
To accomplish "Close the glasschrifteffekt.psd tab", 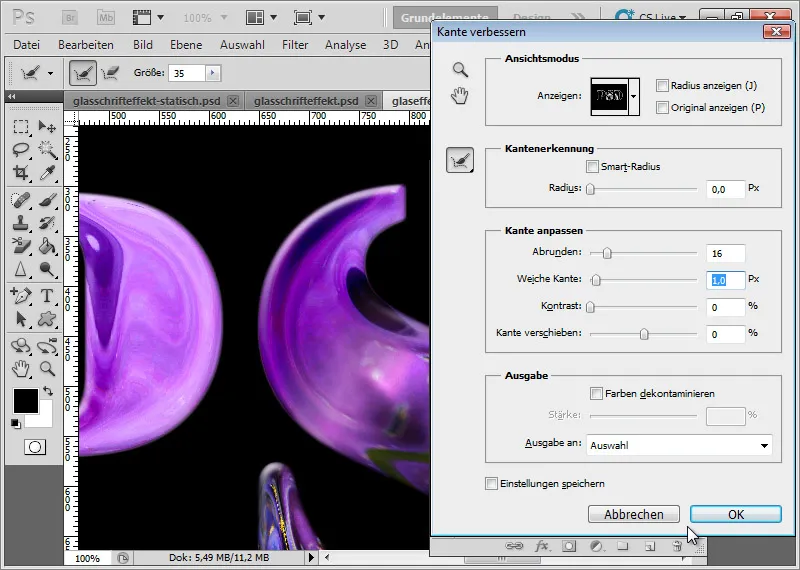I will pos(371,101).
